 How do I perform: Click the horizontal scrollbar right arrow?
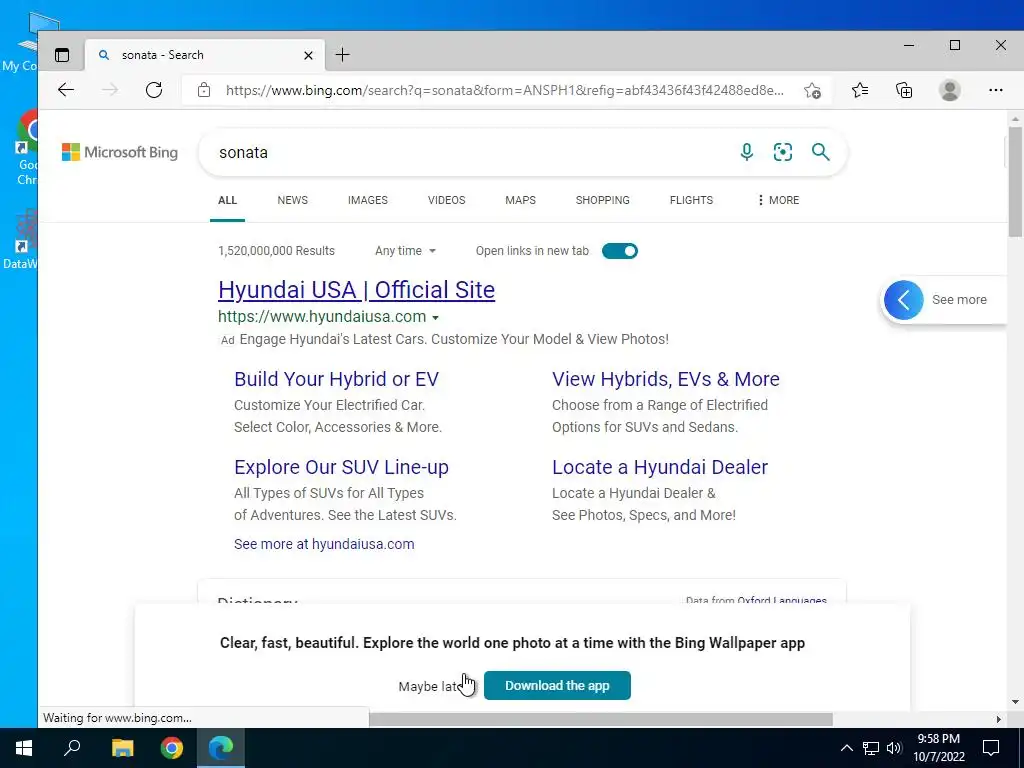pyautogui.click(x=998, y=719)
